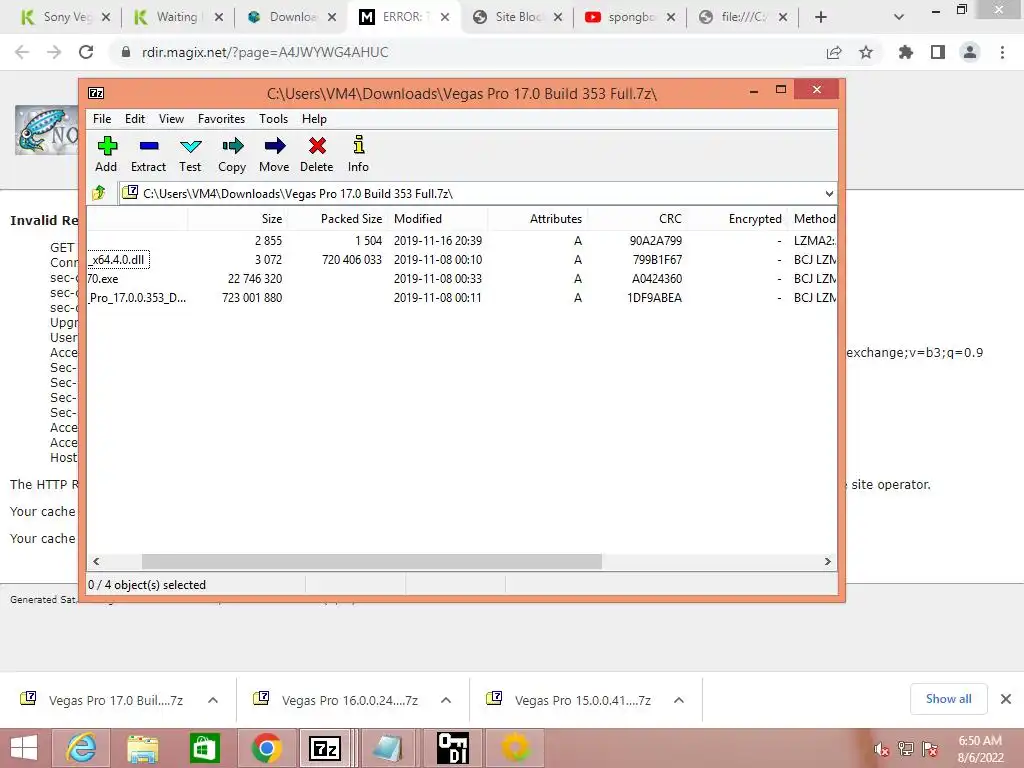The width and height of the screenshot is (1024, 768).
Task: Click the horizontal scrollbar thumb in 7-Zip
Action: click(372, 561)
